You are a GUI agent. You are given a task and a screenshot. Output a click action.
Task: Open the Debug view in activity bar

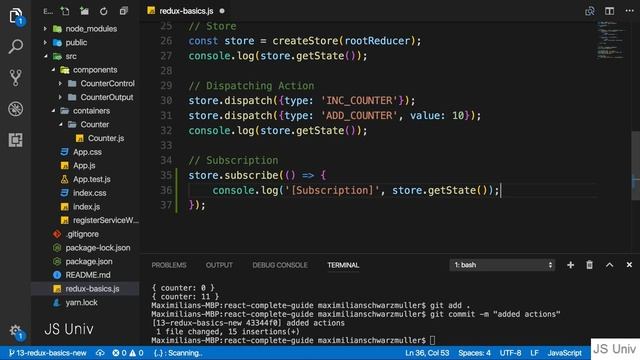click(16, 109)
